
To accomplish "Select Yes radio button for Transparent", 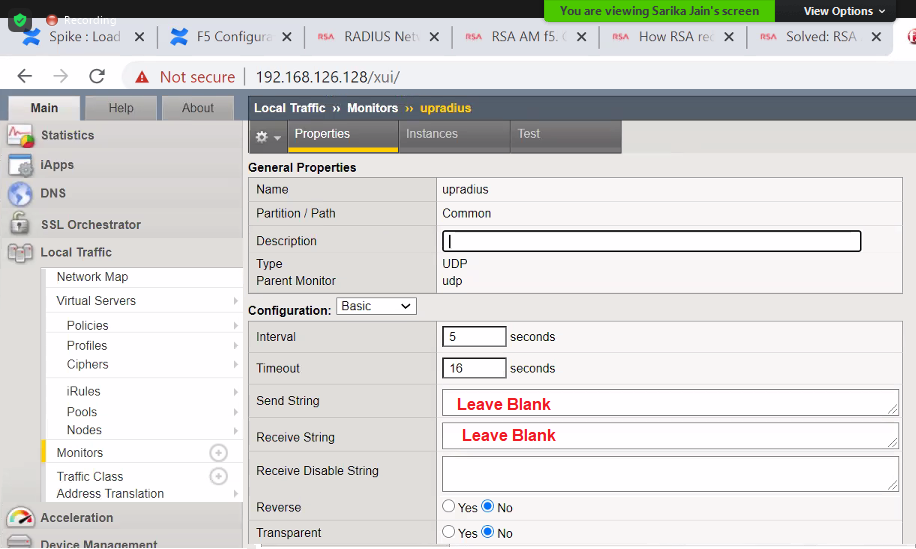I will [x=448, y=533].
